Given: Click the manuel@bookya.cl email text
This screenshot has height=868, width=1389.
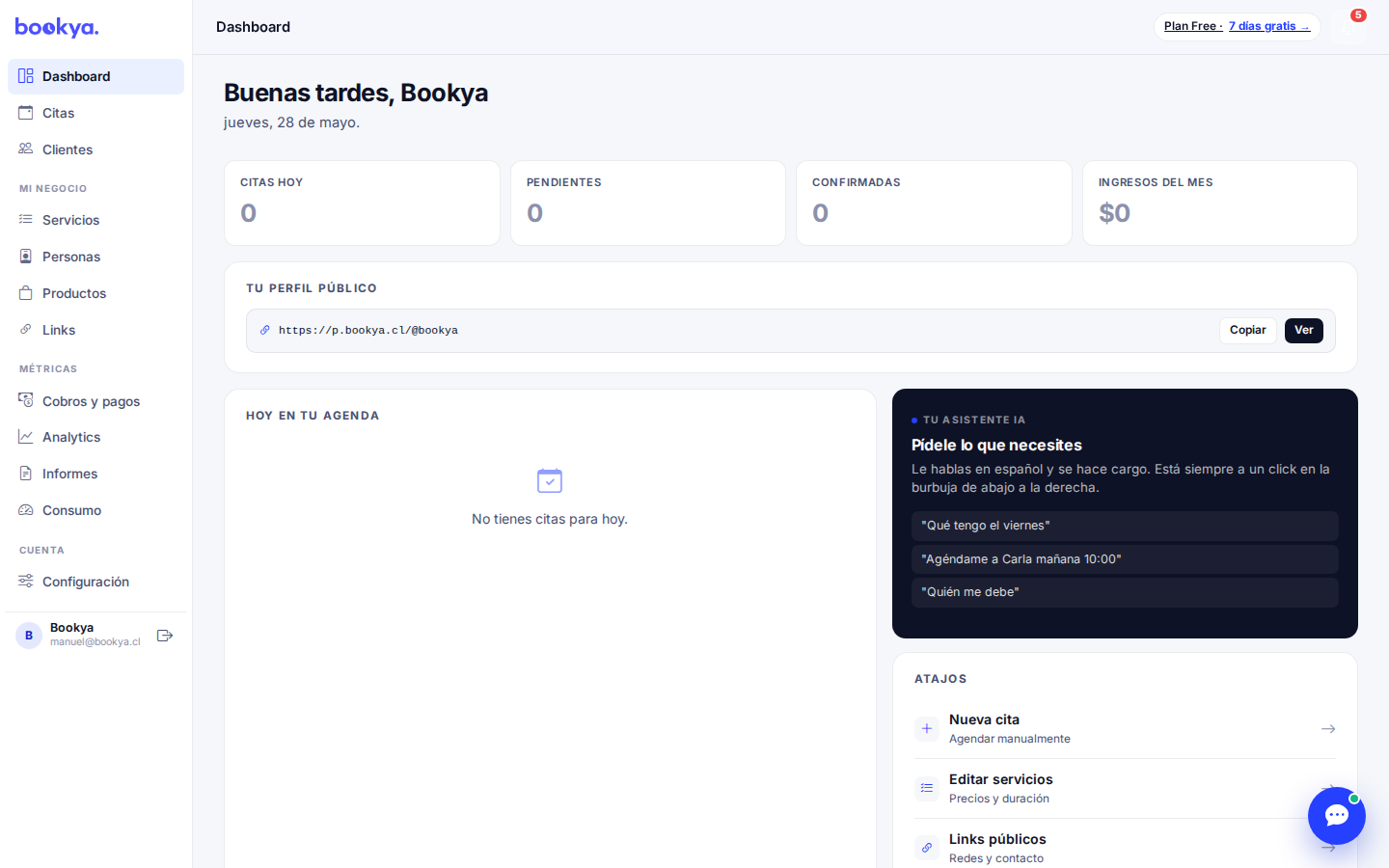Looking at the screenshot, I should (x=95, y=641).
